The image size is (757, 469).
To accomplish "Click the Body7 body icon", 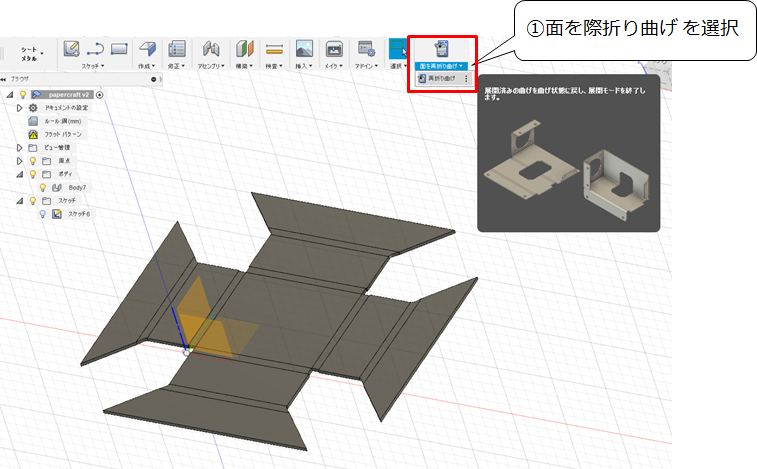I will click(56, 187).
